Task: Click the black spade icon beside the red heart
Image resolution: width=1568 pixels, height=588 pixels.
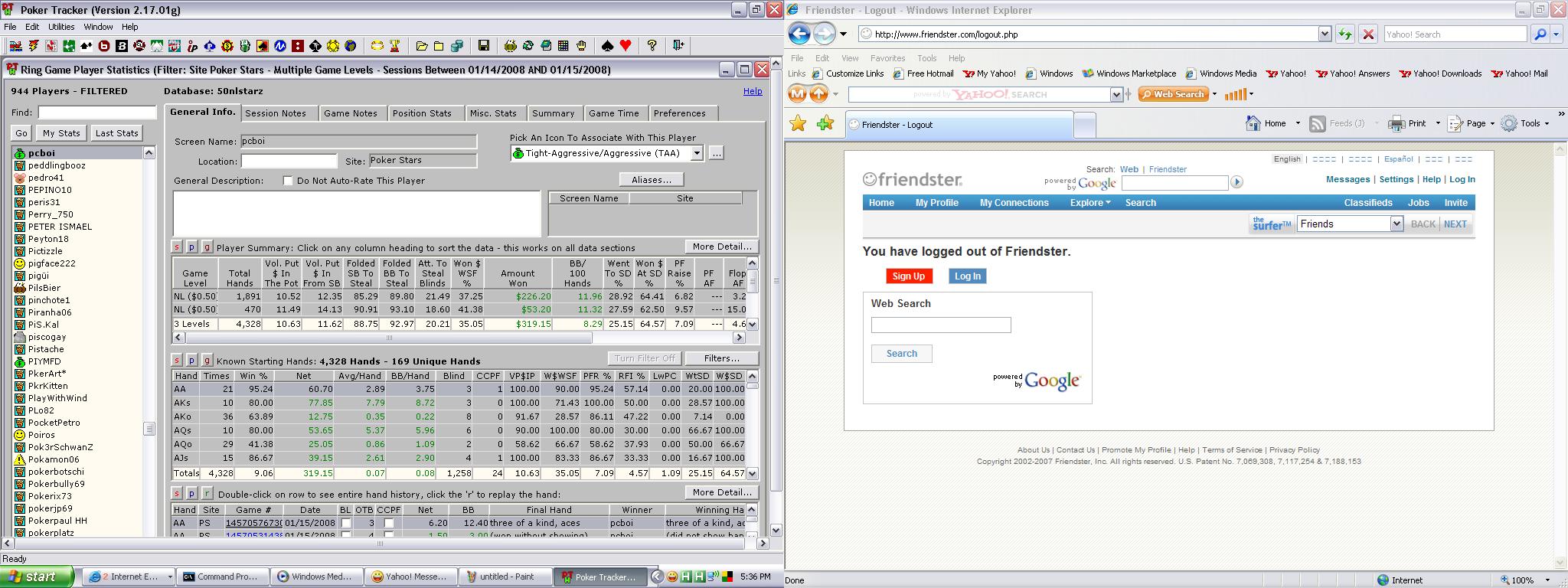Action: click(x=608, y=46)
